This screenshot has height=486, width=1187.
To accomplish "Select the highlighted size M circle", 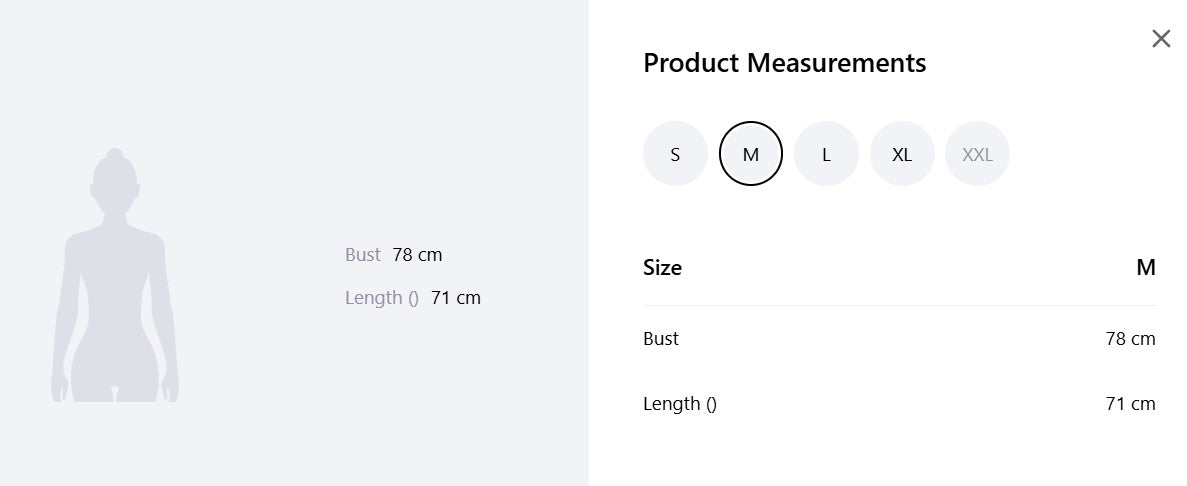I will (x=750, y=154).
